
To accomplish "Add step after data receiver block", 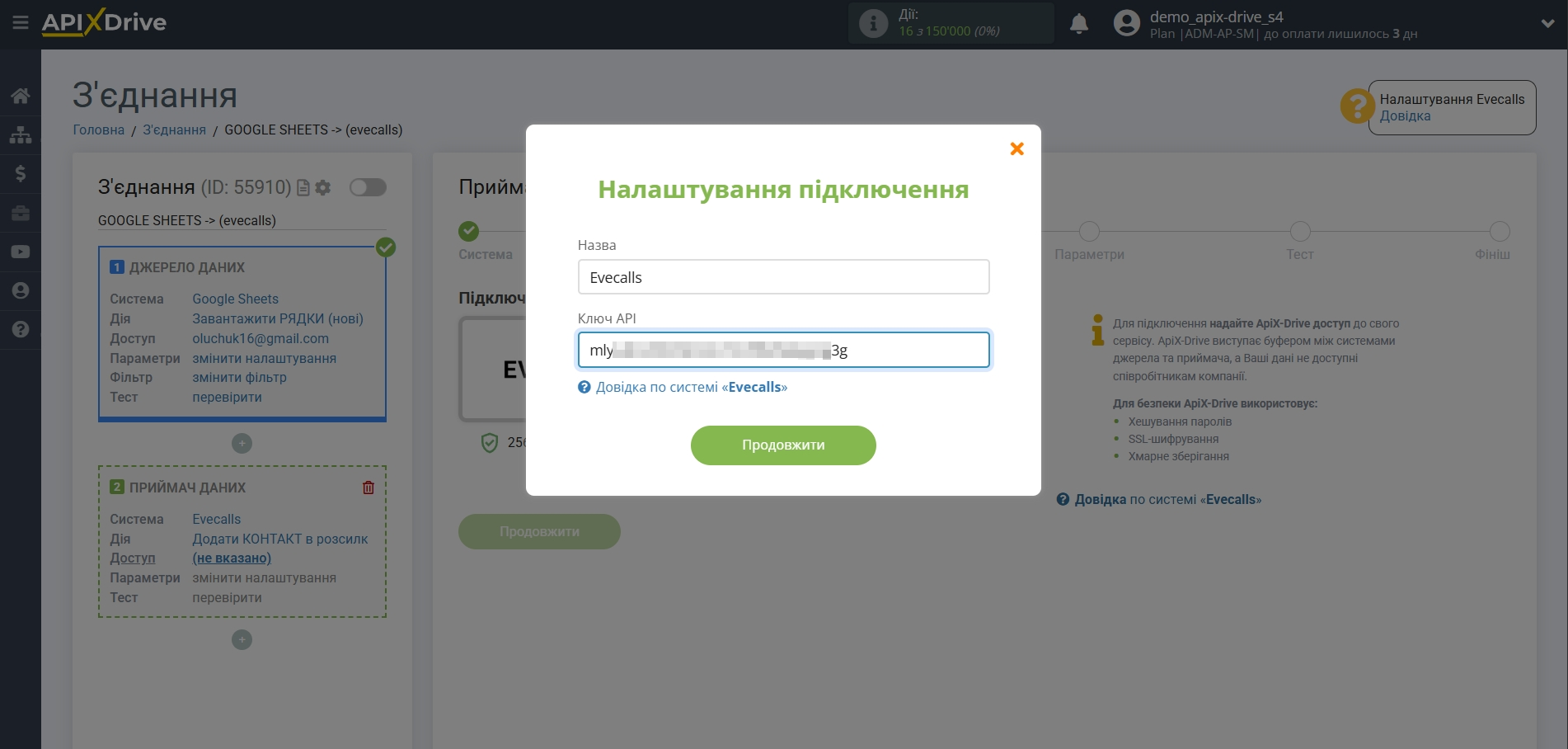I will tap(242, 640).
